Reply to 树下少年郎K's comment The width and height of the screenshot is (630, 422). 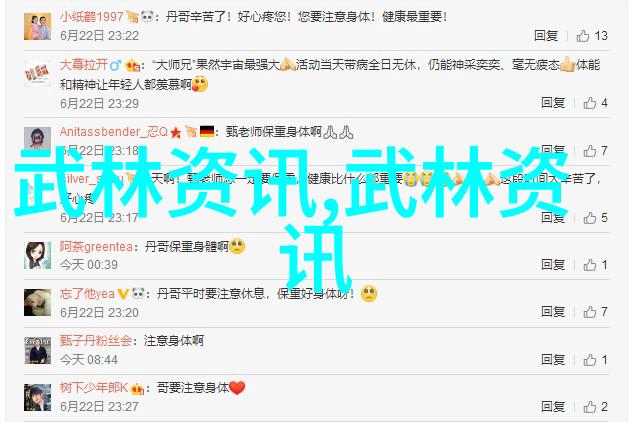553,406
